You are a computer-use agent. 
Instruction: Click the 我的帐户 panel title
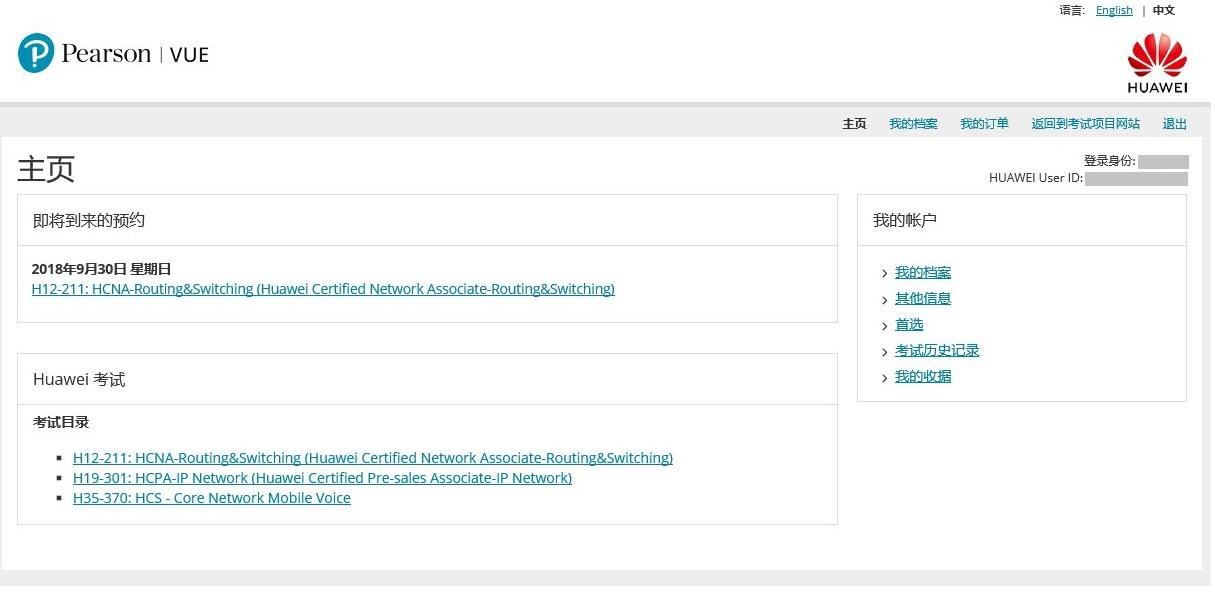pyautogui.click(x=905, y=220)
